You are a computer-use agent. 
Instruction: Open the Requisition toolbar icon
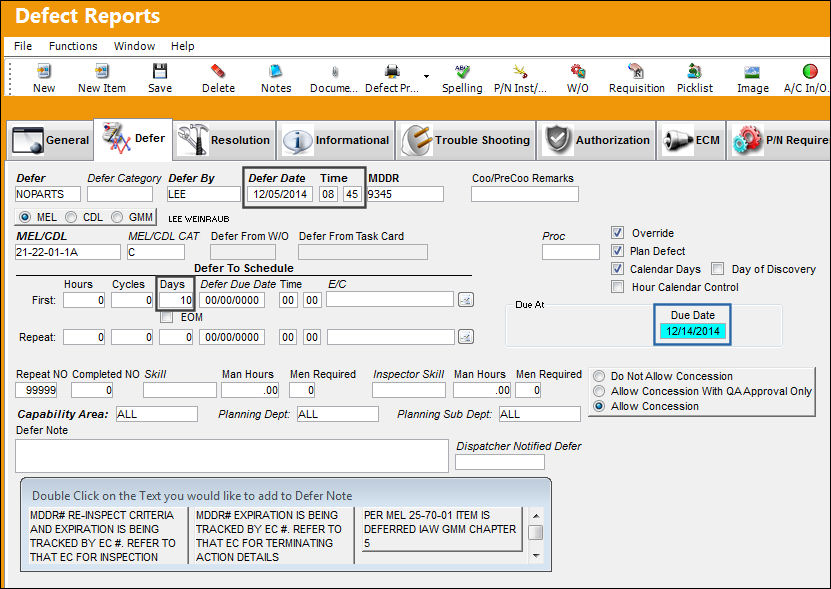[x=636, y=71]
